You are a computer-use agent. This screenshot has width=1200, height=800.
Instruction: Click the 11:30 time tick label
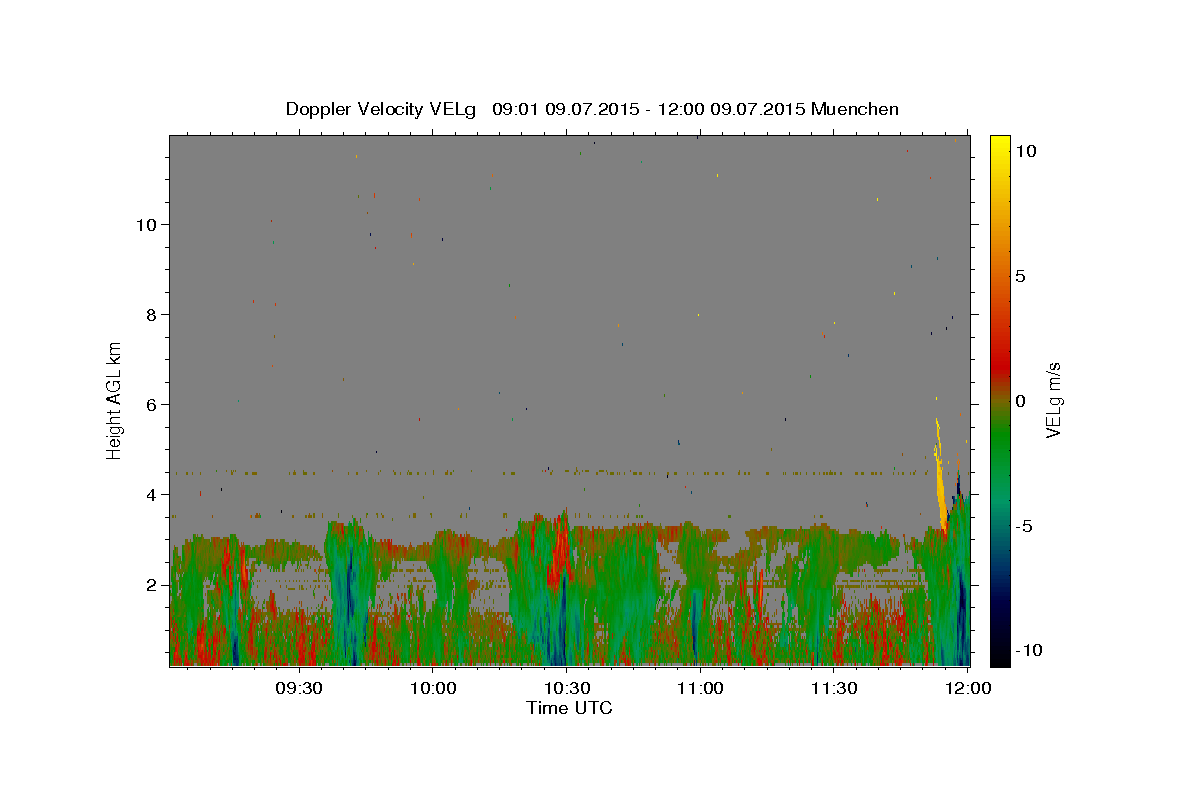tap(834, 688)
